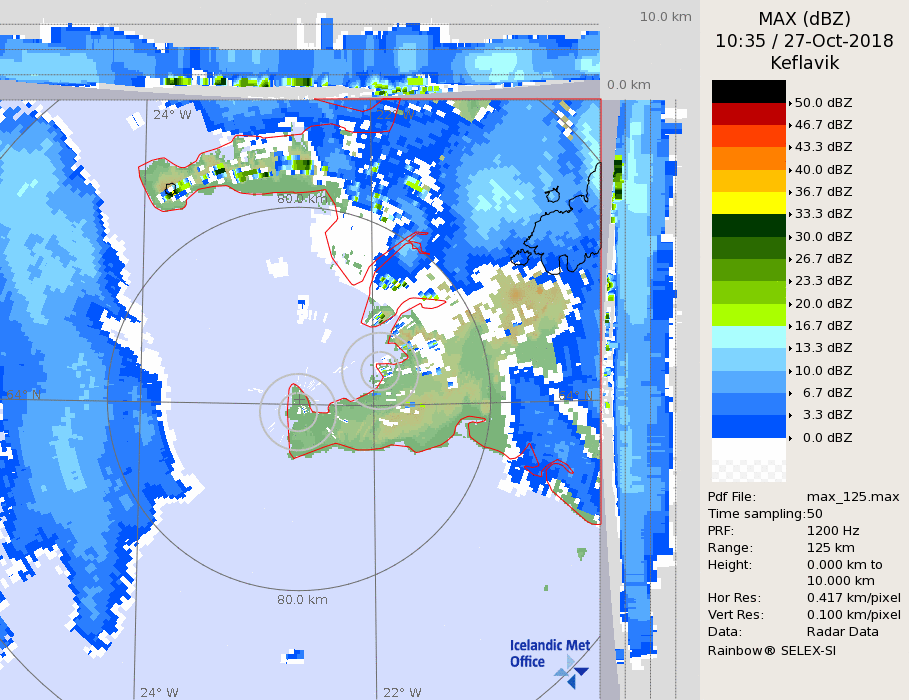909x700 pixels.
Task: Click the 50.0 dBZ legend label
Action: 823,102
